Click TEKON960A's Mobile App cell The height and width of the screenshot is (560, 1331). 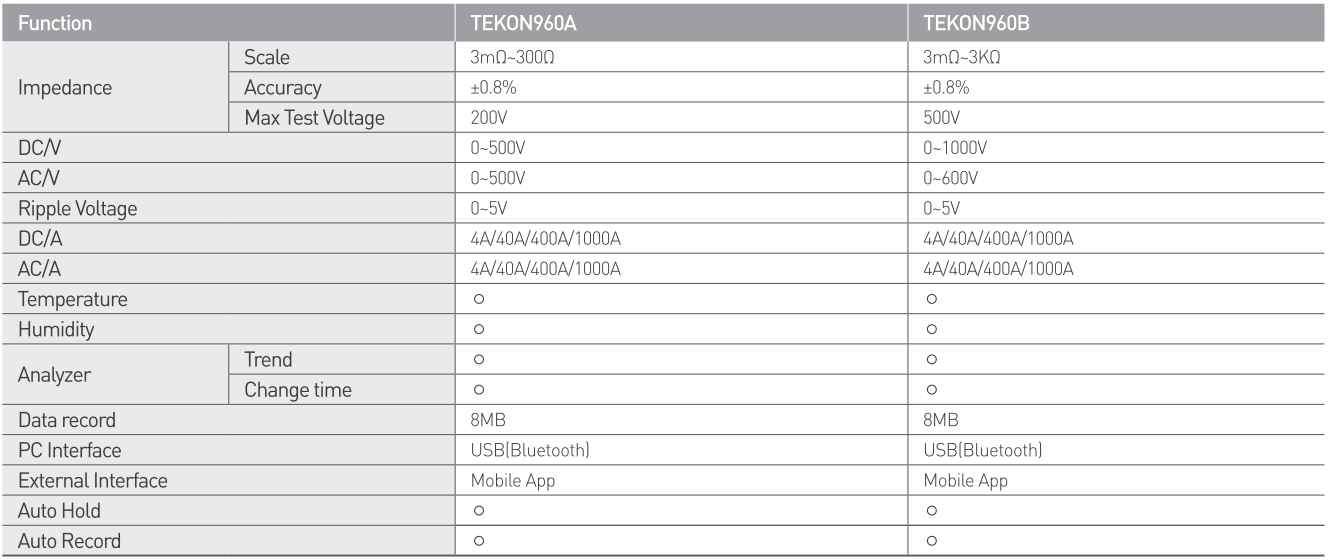513,481
